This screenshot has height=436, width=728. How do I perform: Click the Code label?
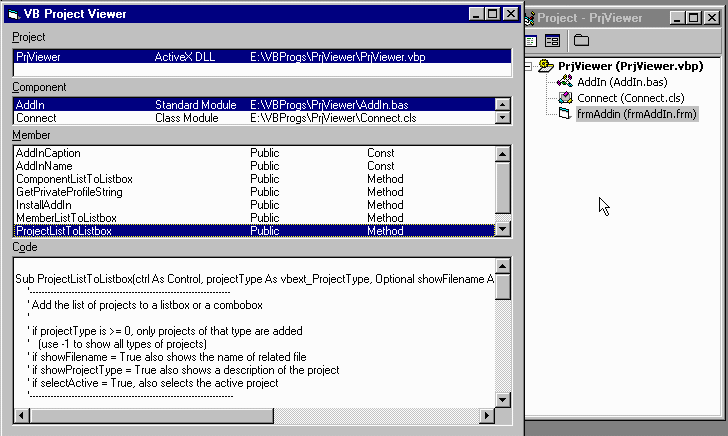(25, 247)
